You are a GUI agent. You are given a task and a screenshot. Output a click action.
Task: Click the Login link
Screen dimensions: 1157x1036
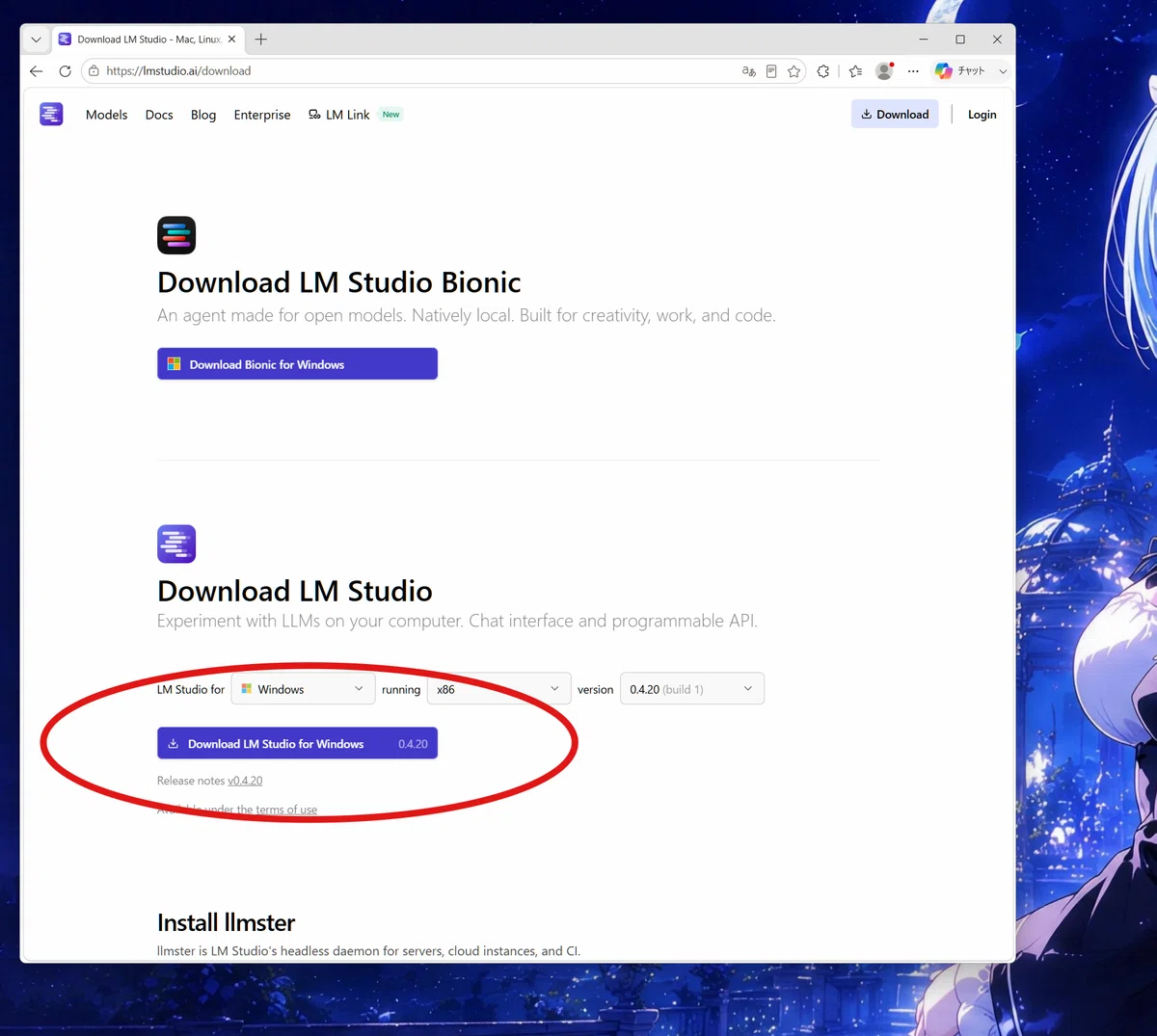982,115
